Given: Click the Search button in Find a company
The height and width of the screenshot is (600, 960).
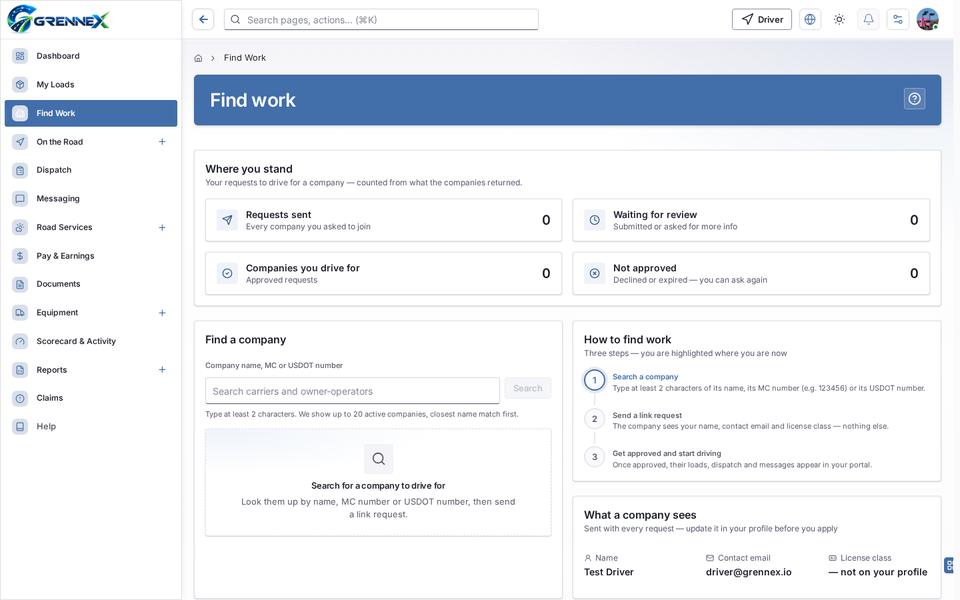Looking at the screenshot, I should [x=528, y=388].
